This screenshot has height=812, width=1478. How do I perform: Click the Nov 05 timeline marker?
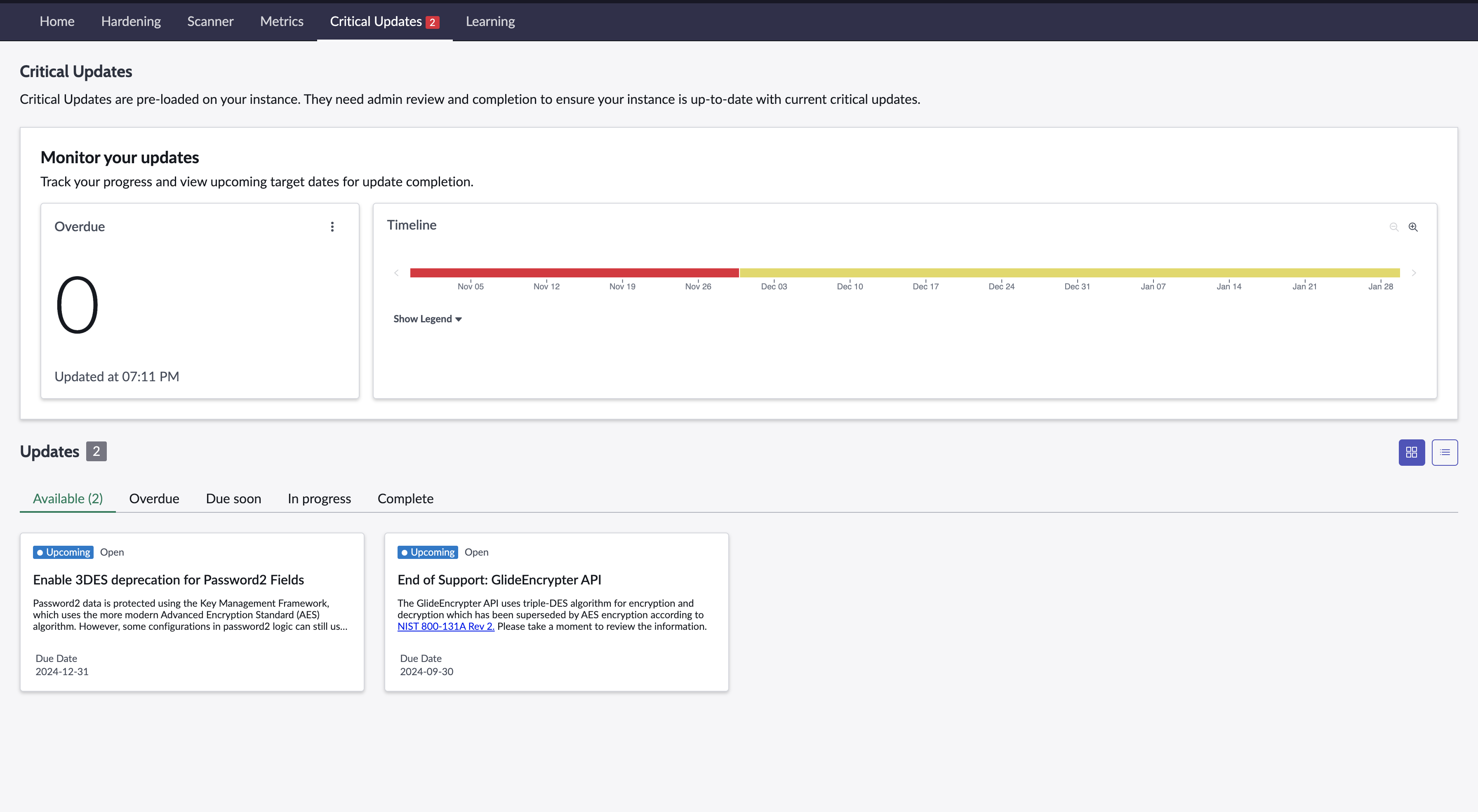(x=471, y=286)
